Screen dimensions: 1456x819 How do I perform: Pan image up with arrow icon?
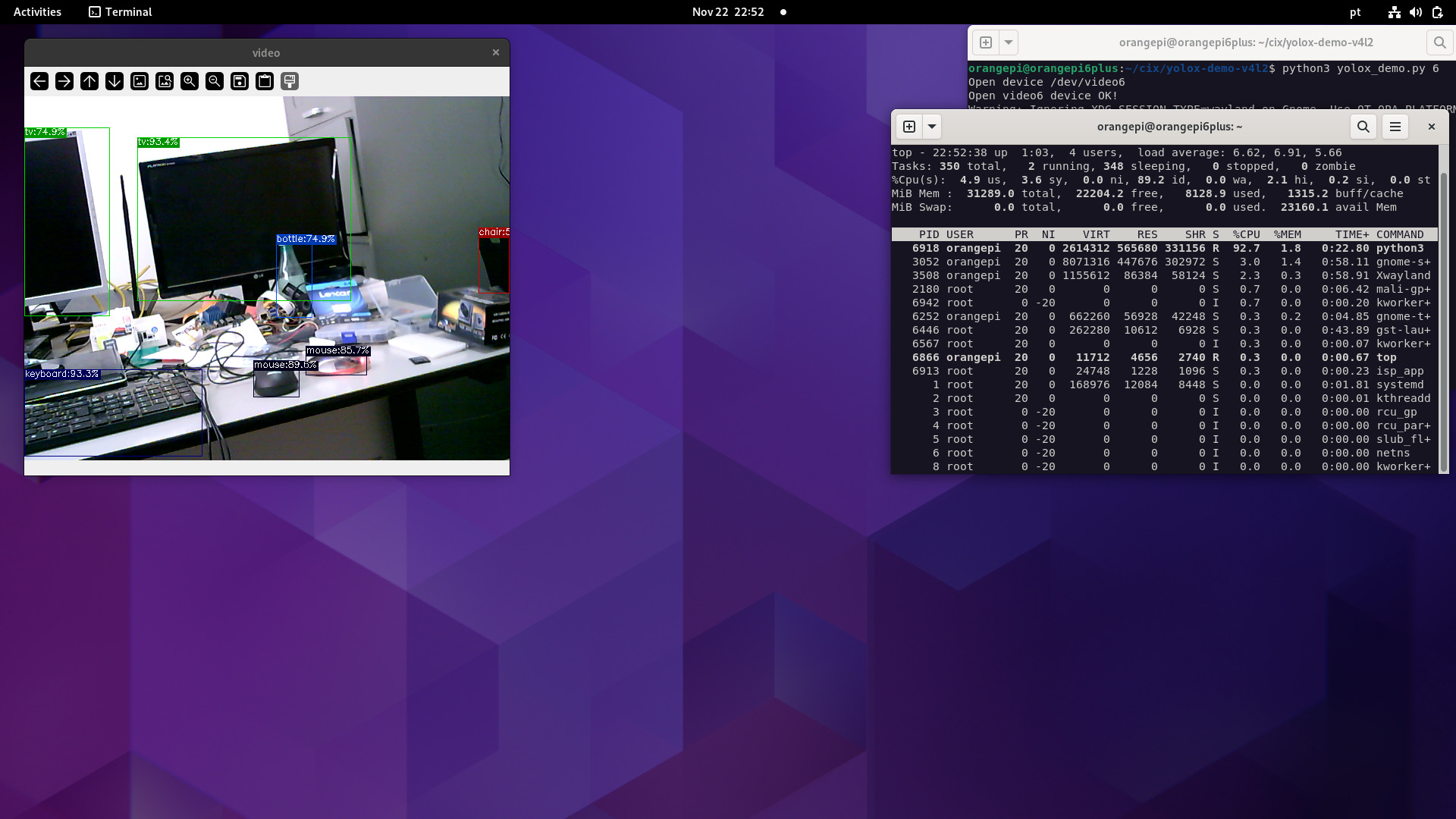(89, 81)
